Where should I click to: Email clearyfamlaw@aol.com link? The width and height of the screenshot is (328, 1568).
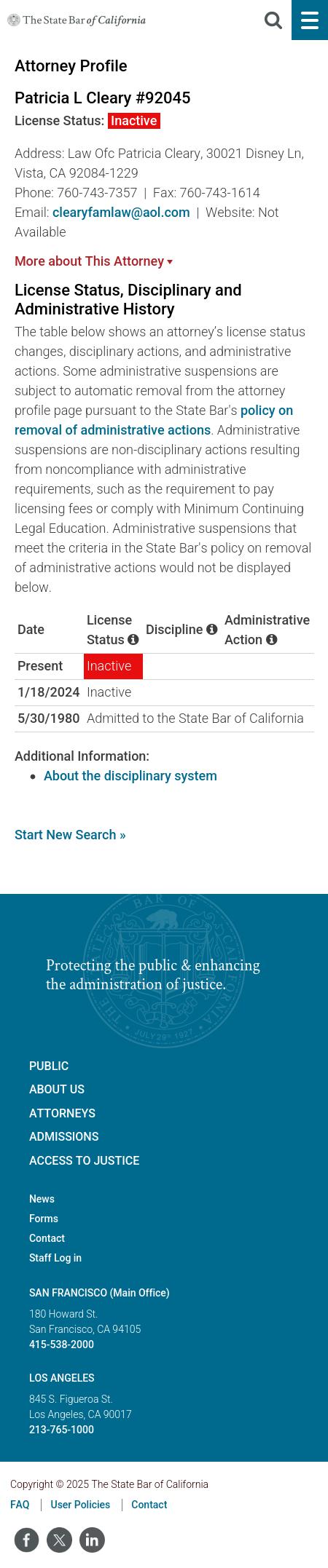(x=121, y=213)
